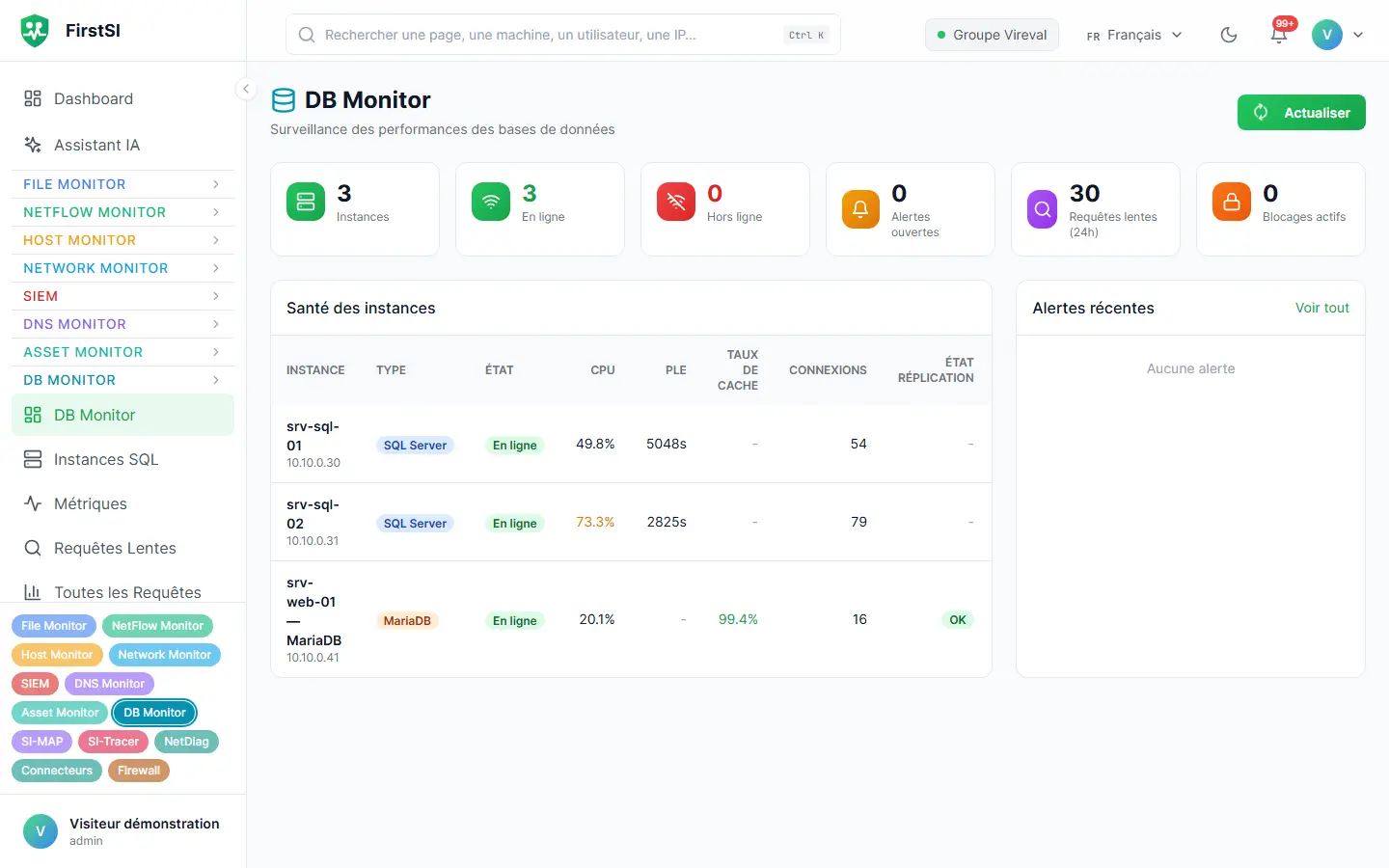Open the Voir tout alerts link
This screenshot has height=868, width=1389.
tap(1322, 308)
